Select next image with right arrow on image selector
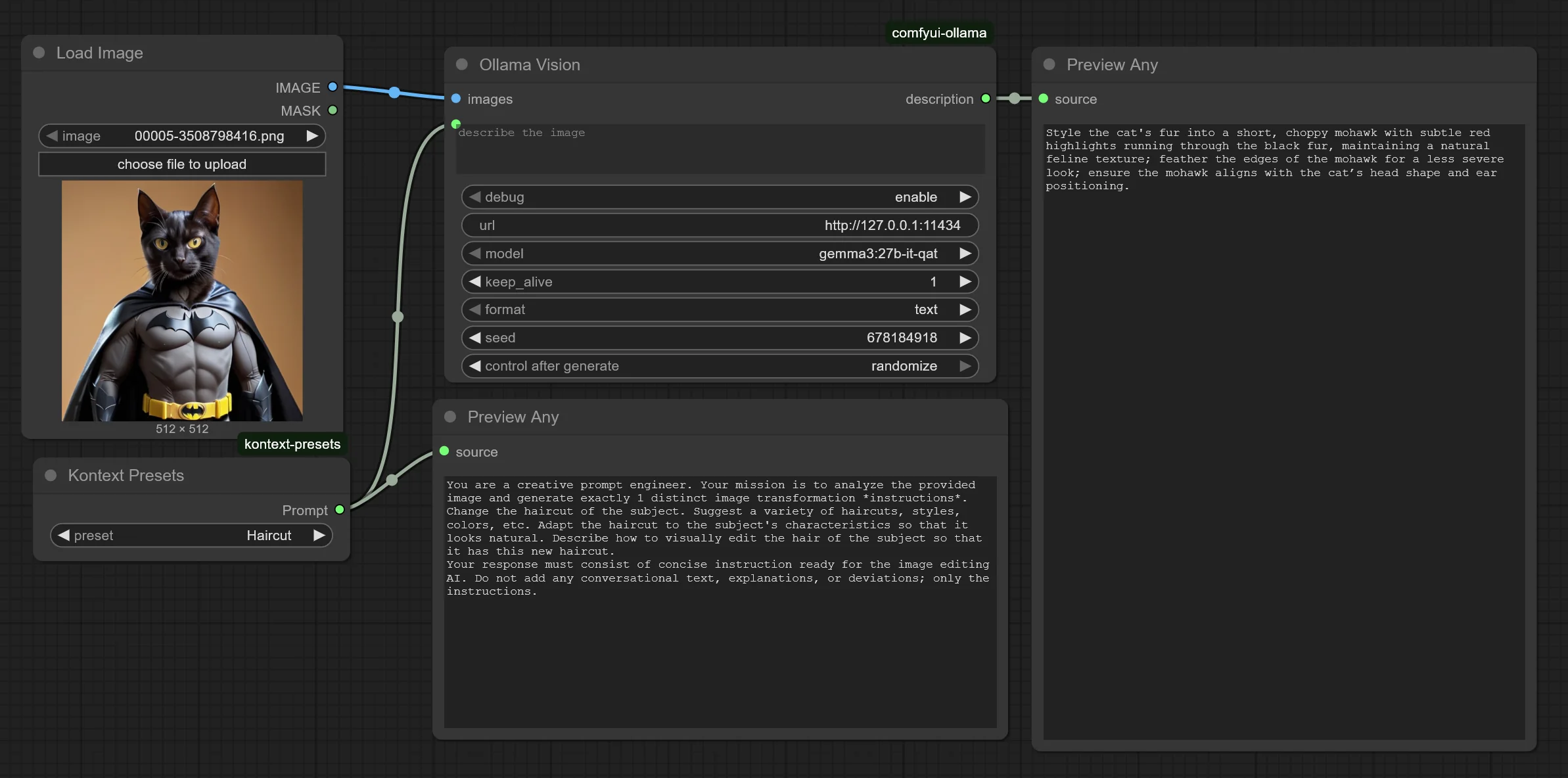This screenshot has width=1568, height=778. pos(312,136)
